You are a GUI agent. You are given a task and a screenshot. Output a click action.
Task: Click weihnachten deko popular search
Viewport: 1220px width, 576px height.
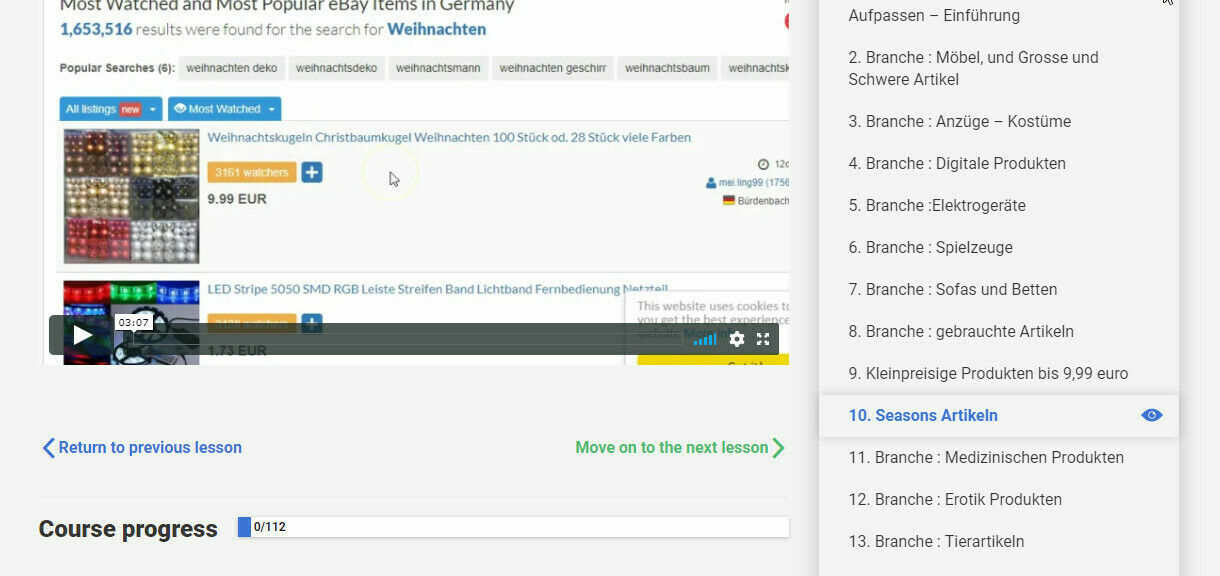(232, 68)
